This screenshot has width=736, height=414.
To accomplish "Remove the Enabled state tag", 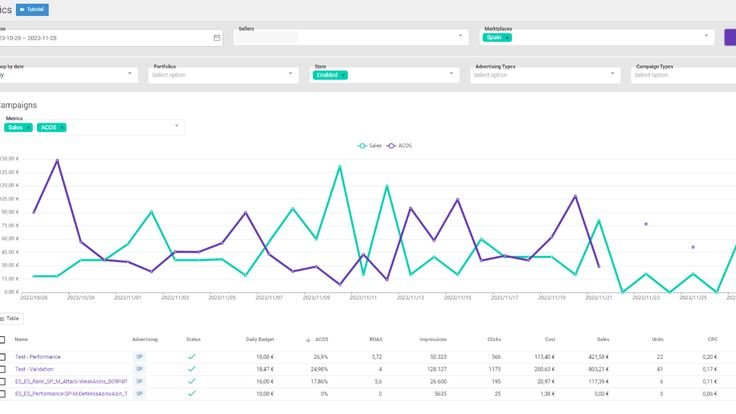I will coord(343,75).
